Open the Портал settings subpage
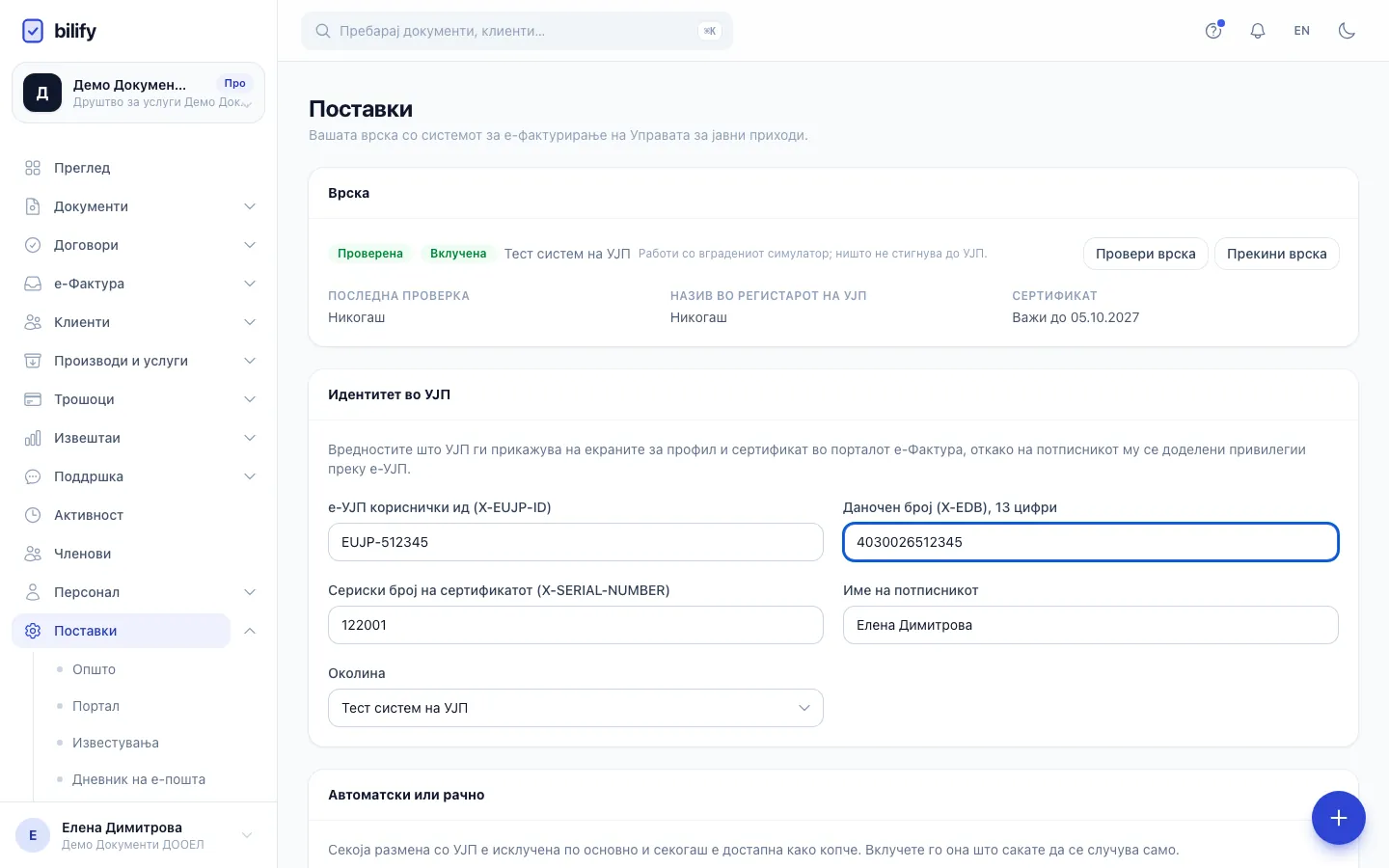Screen dimensions: 1389x868 pyautogui.click(x=95, y=706)
